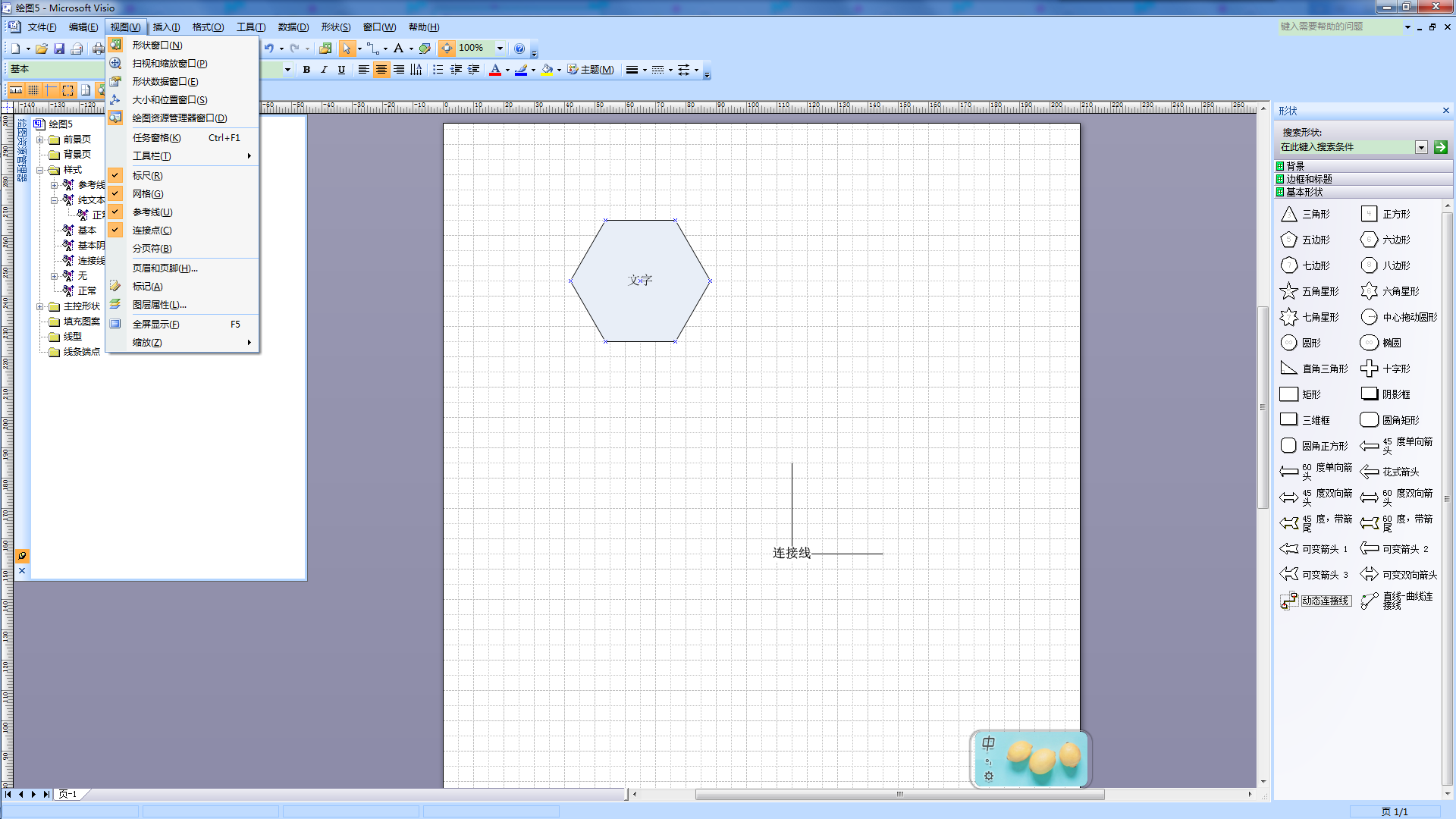
Task: Open the 文件 (File) menu
Action: pyautogui.click(x=42, y=27)
